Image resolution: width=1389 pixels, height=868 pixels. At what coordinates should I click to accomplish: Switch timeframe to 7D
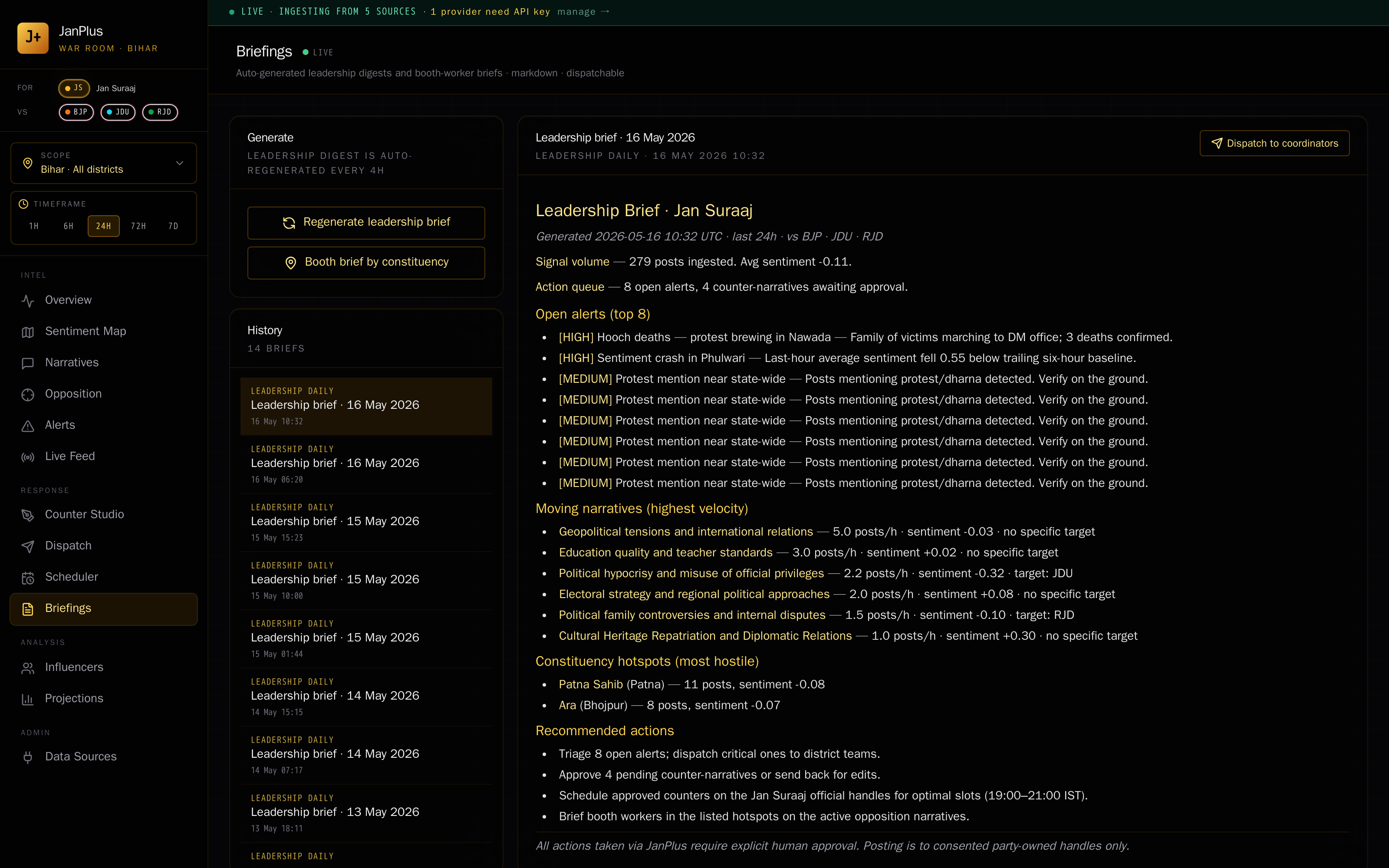tap(173, 226)
